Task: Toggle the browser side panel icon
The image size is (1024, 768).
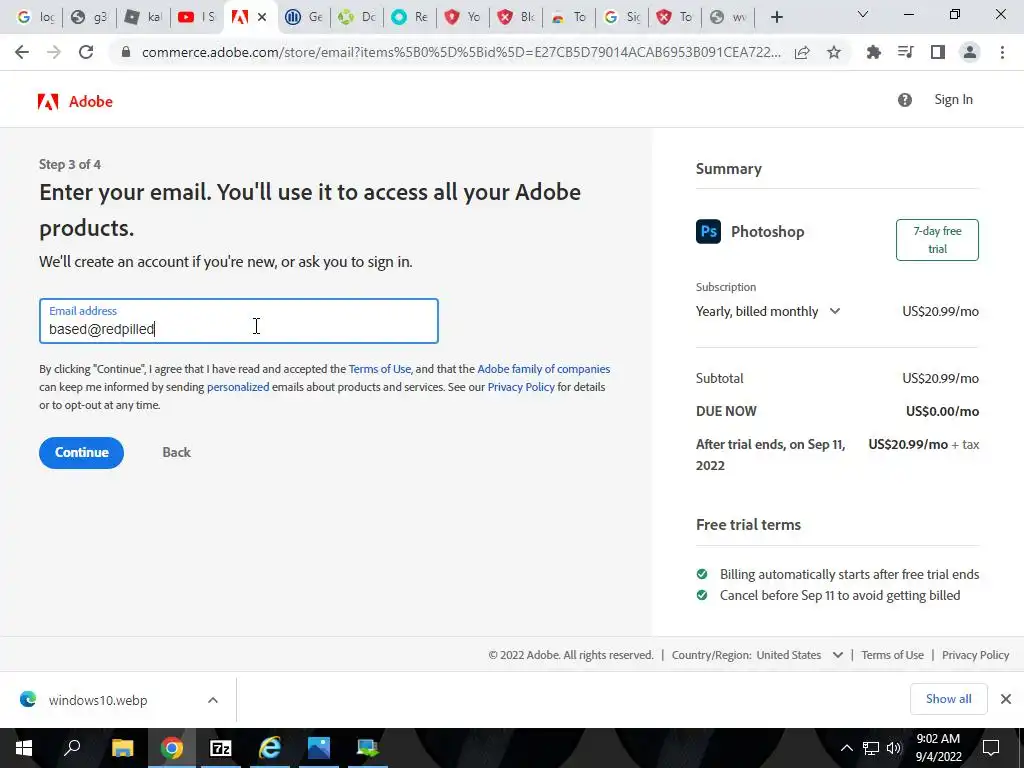Action: 938,52
